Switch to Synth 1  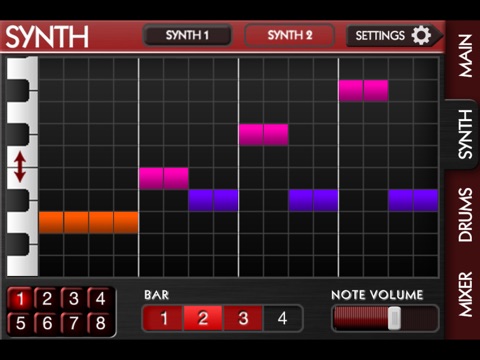pyautogui.click(x=187, y=35)
